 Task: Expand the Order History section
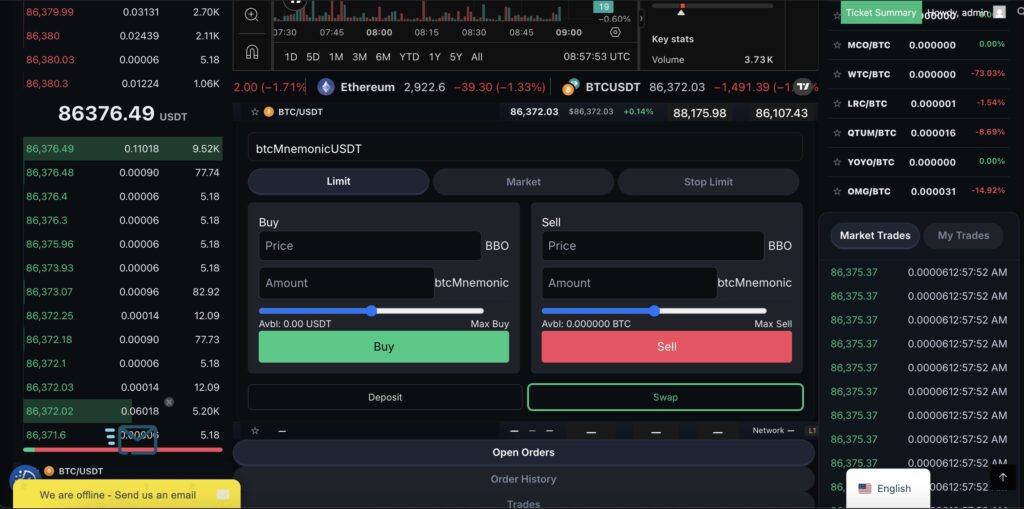[x=523, y=479]
